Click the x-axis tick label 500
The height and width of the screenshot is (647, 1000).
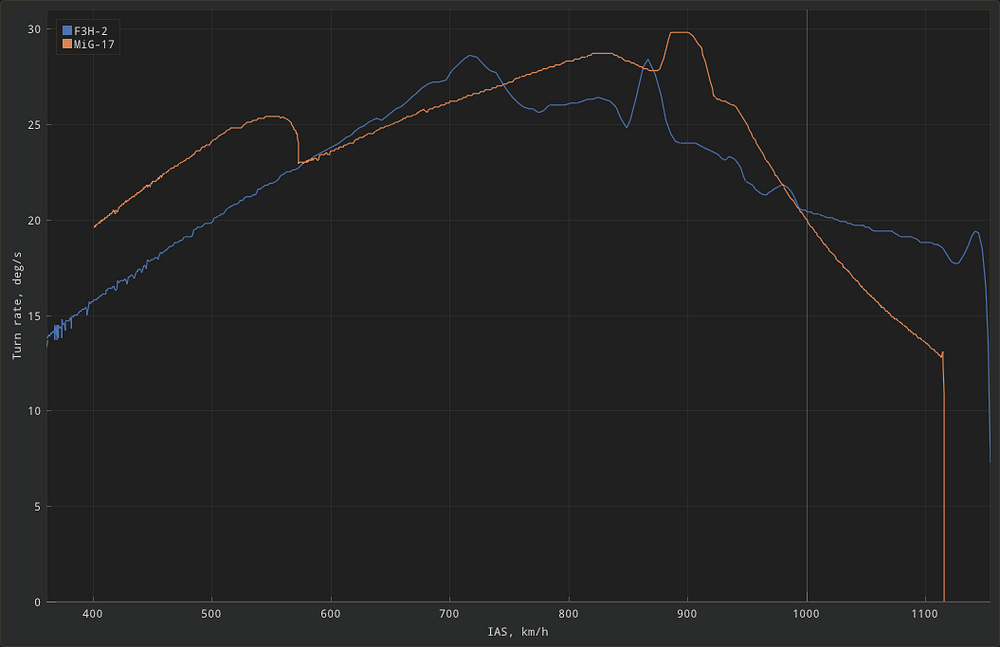coord(212,614)
